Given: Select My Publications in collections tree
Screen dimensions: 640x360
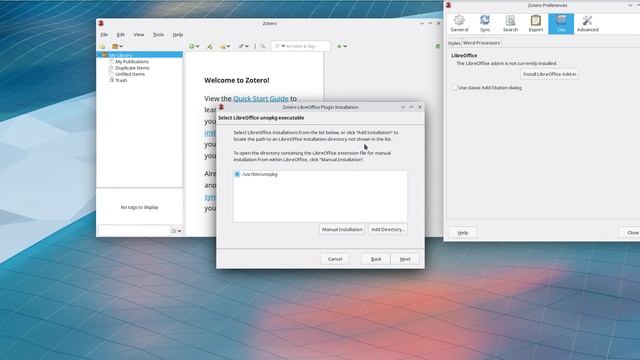Looking at the screenshot, I should tap(132, 62).
